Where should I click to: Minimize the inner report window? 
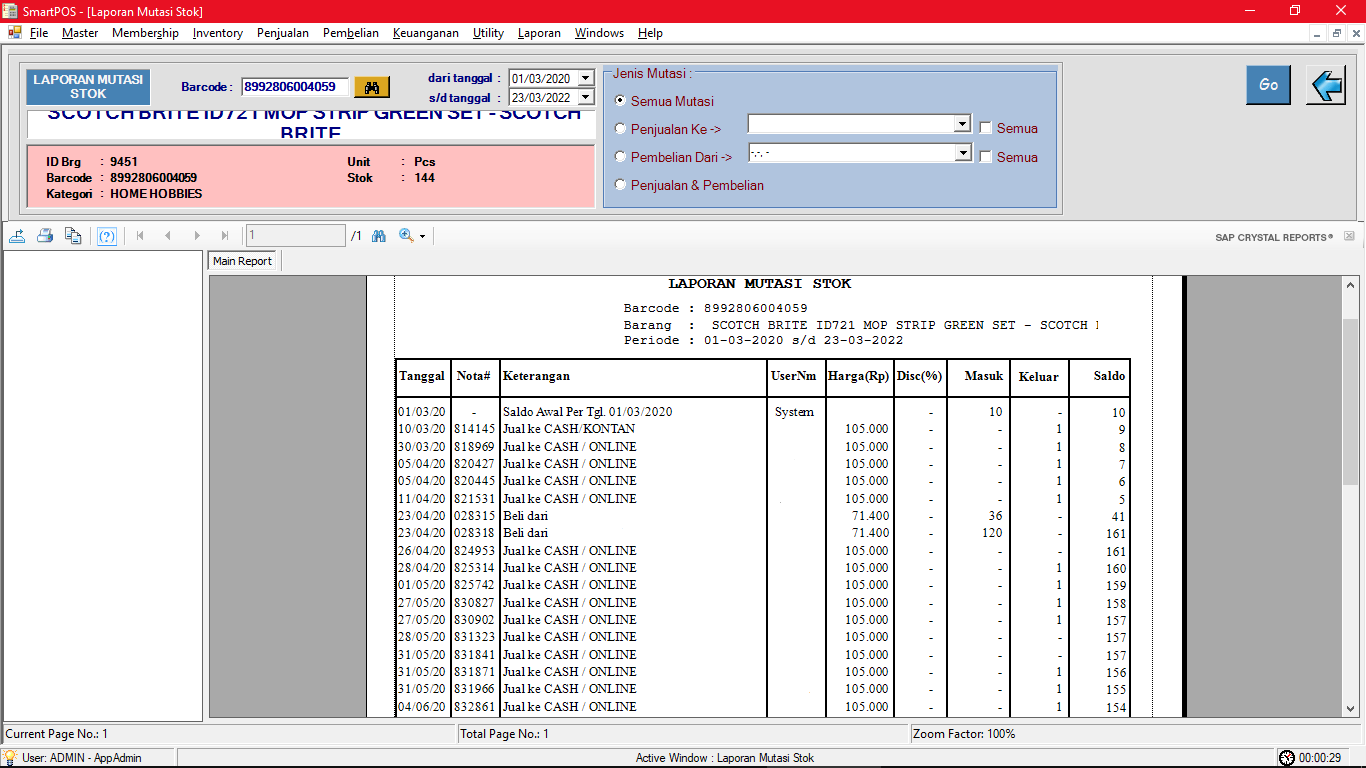pos(1317,33)
